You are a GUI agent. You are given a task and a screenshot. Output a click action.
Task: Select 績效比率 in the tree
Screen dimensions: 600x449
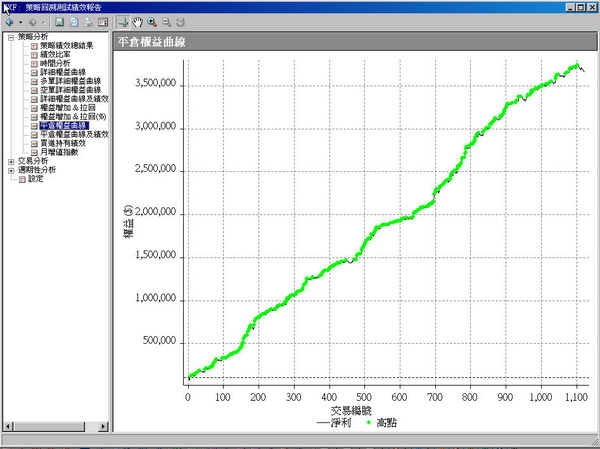(55, 54)
